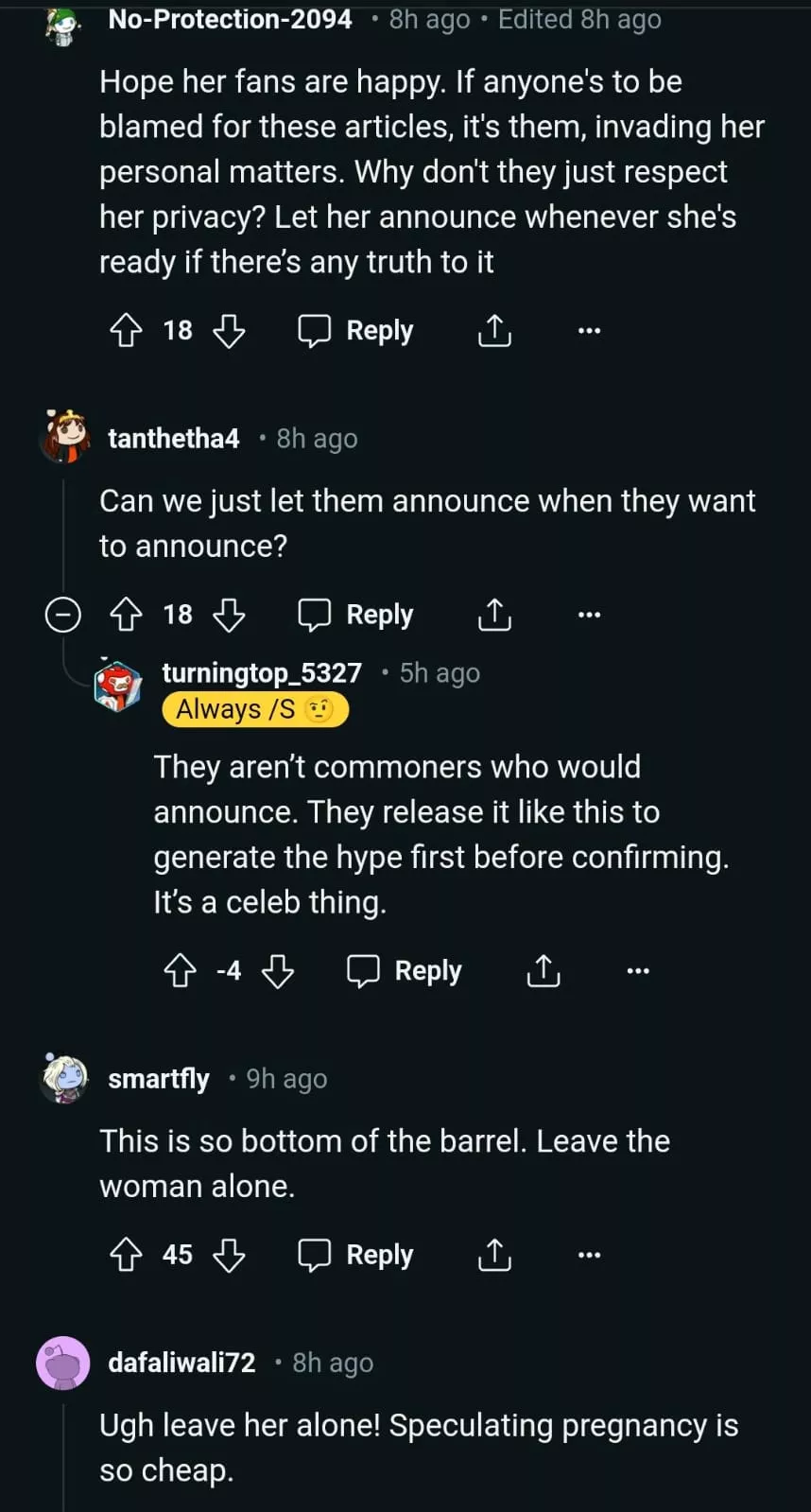Upvote tanthetha4's comment

(x=127, y=616)
